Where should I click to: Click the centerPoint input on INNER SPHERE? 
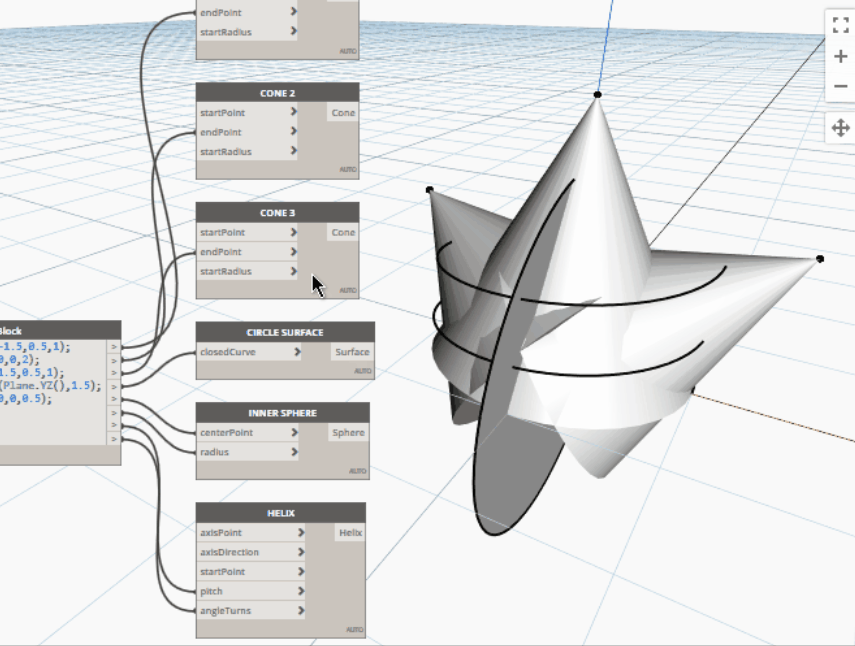point(247,432)
